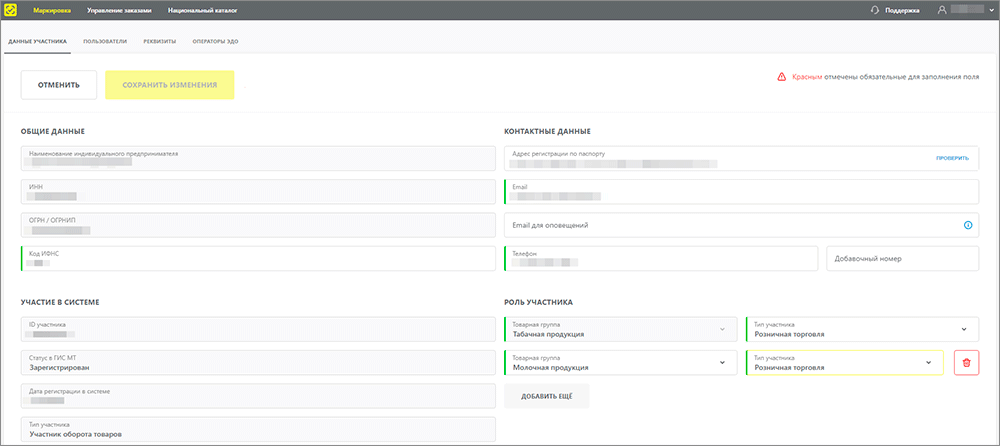Click Наименование индивидуального предпринимателя field

tap(258, 159)
